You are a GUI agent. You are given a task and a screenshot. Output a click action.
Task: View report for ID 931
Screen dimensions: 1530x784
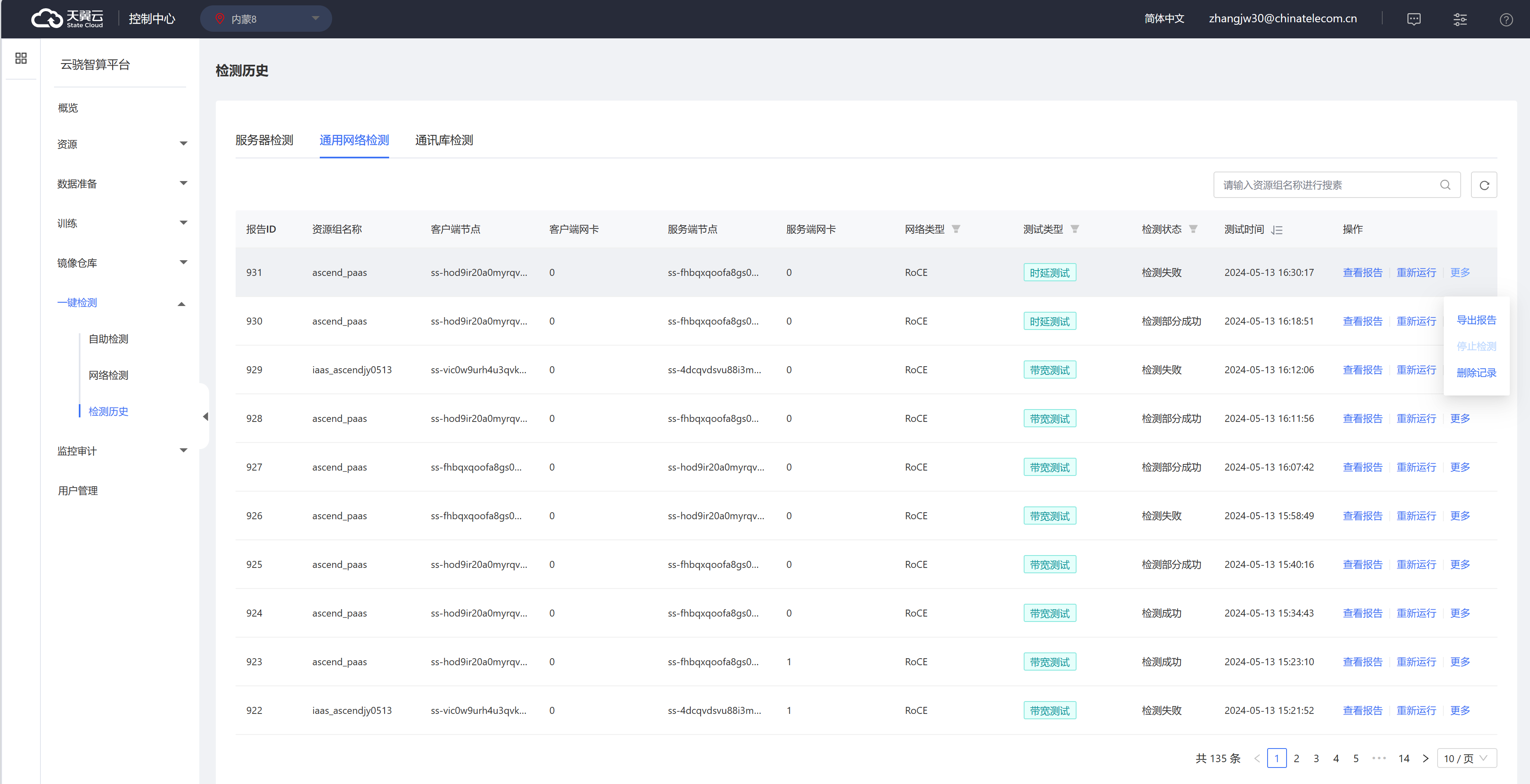point(1362,273)
